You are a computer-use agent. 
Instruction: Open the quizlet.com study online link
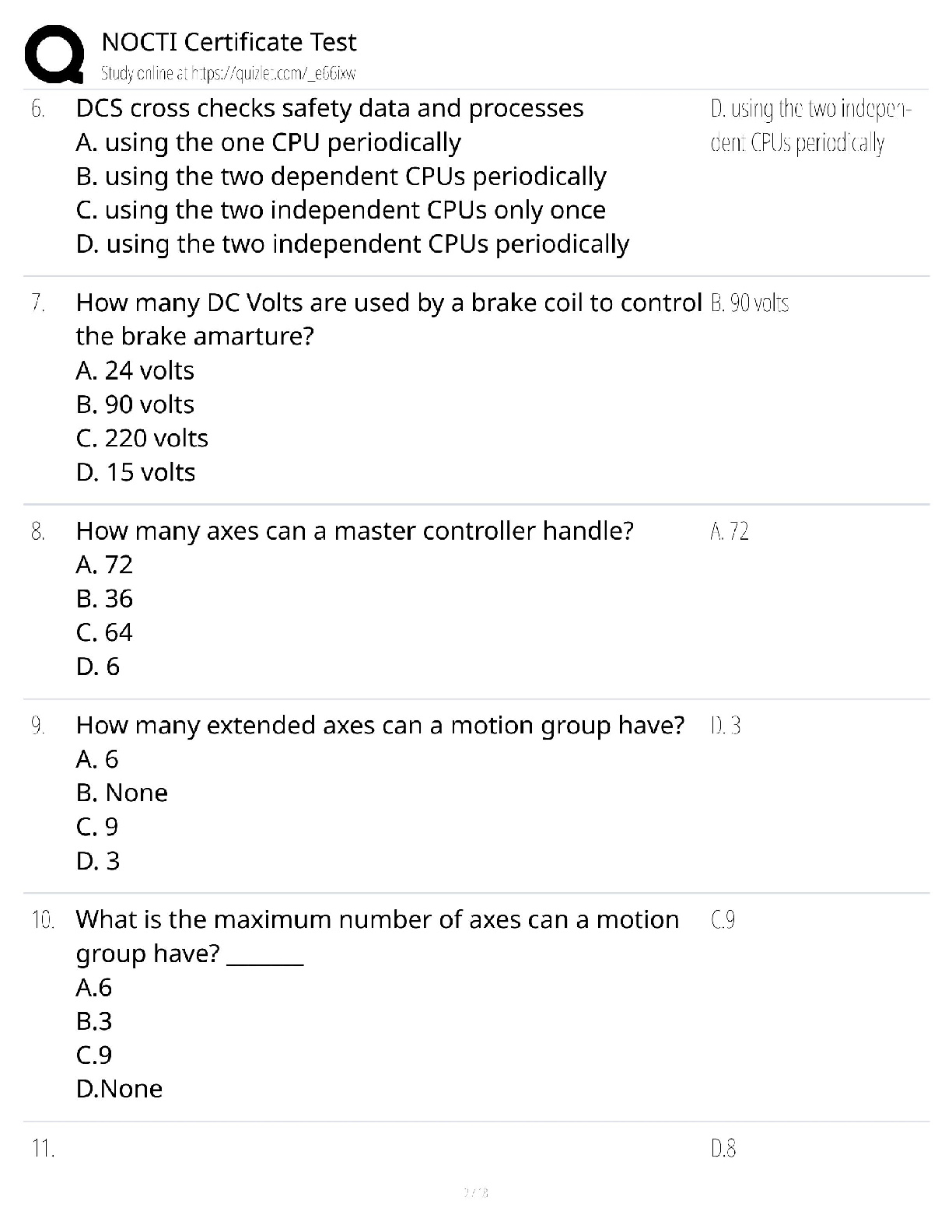(228, 74)
